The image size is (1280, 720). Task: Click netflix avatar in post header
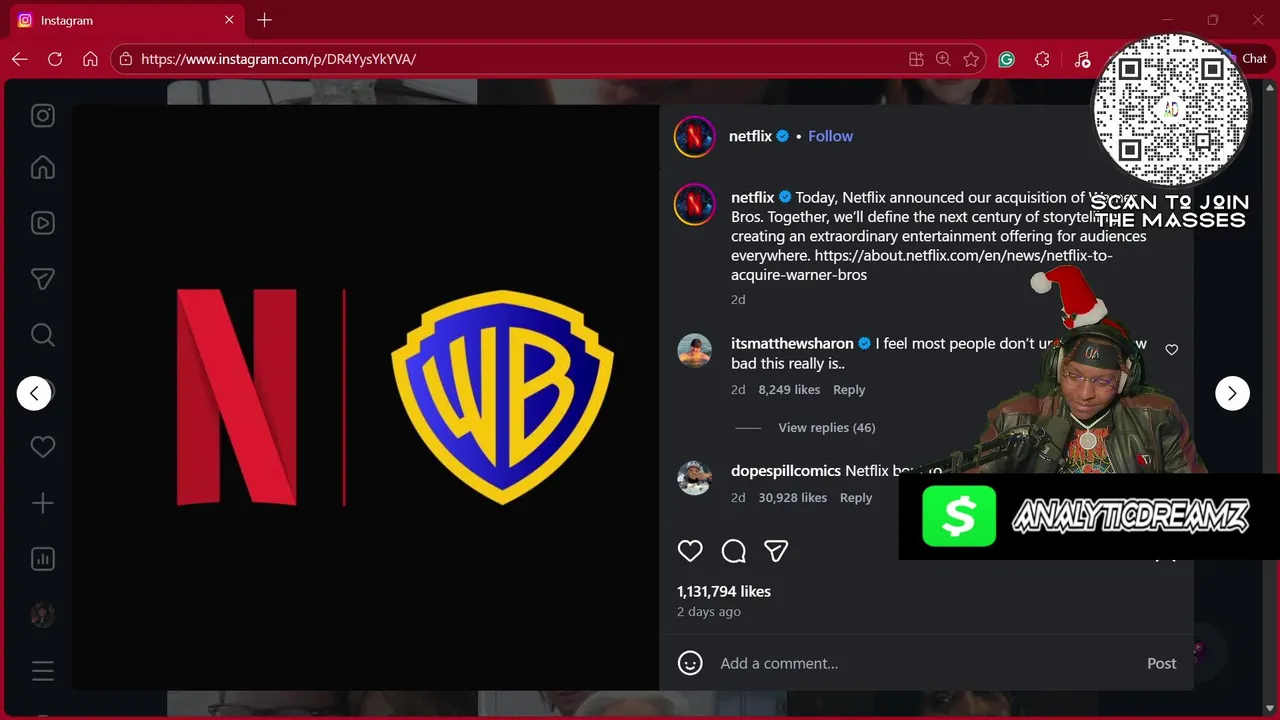coord(694,137)
